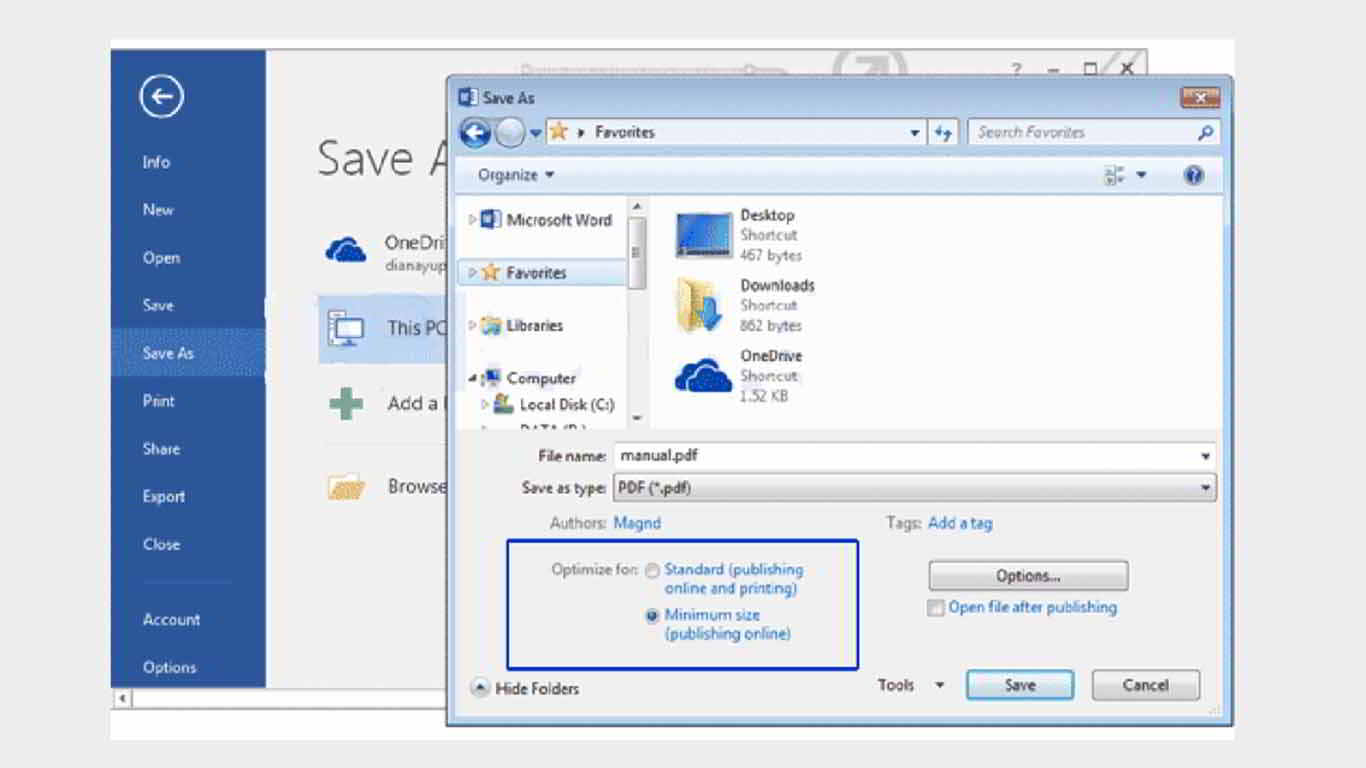Click the File name input field
The width and height of the screenshot is (1366, 768).
coord(906,456)
